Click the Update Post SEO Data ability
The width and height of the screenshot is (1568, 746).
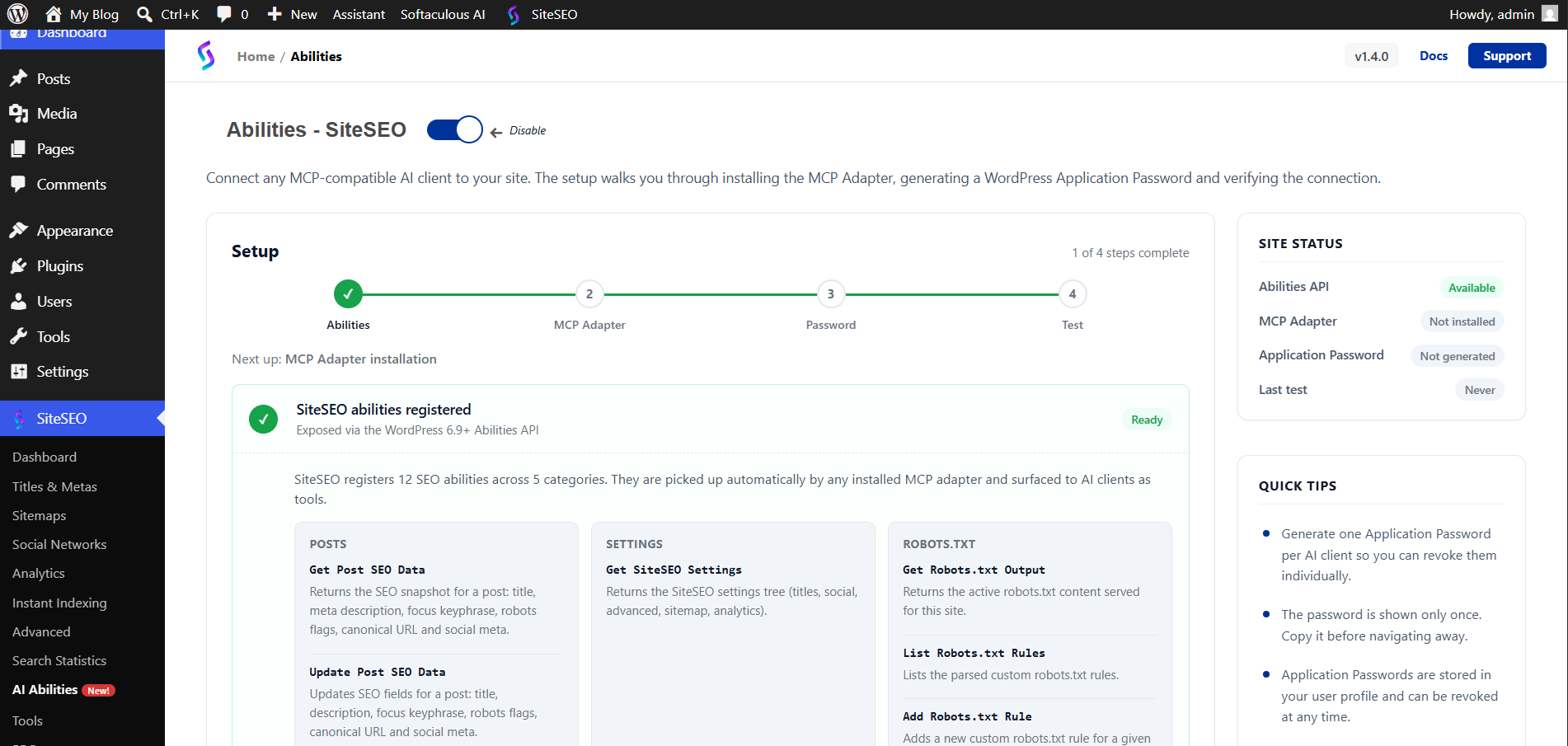[x=377, y=672]
